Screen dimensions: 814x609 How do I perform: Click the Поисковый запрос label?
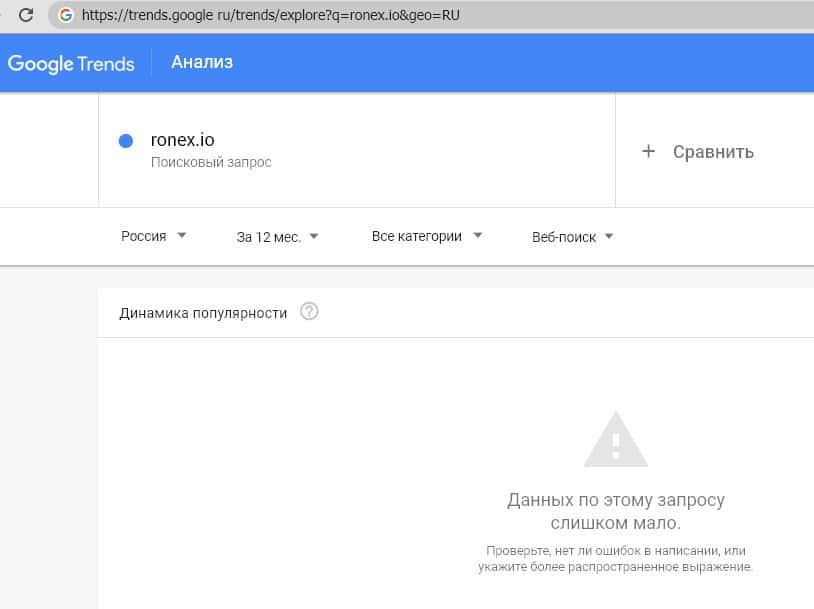(211, 162)
